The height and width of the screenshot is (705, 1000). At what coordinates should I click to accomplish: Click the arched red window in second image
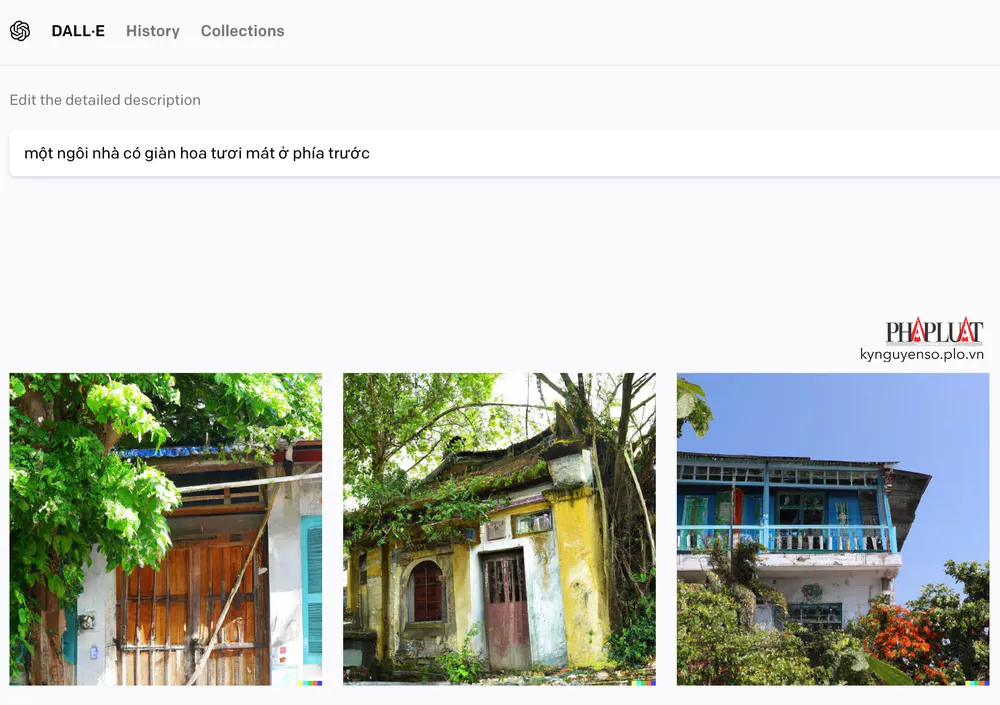click(x=427, y=591)
